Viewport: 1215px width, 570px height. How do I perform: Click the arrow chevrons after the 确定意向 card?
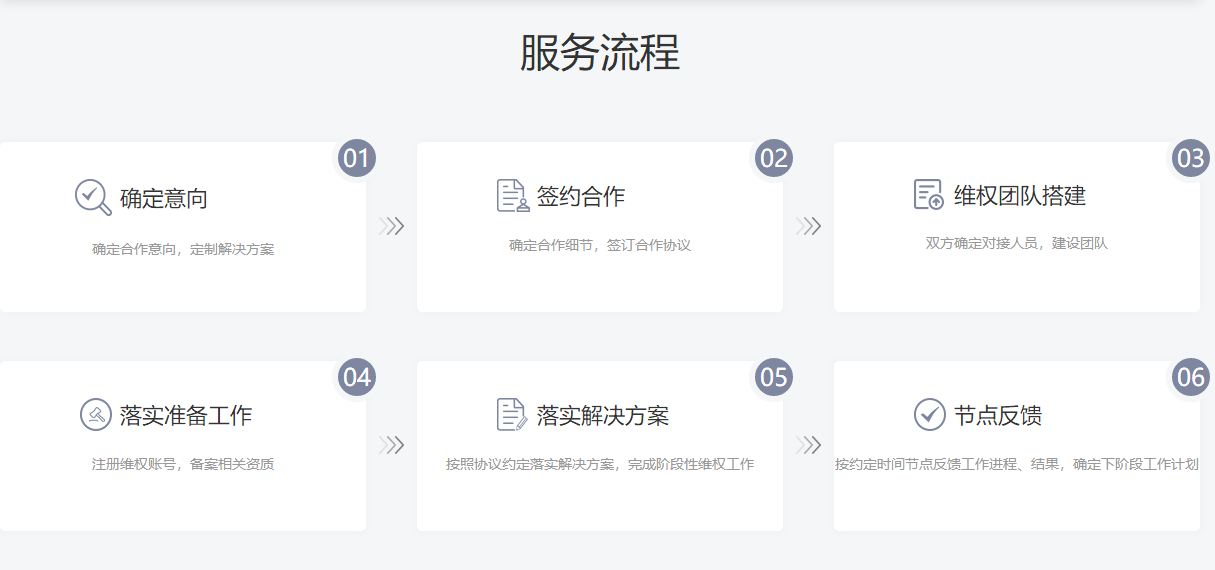tap(392, 226)
